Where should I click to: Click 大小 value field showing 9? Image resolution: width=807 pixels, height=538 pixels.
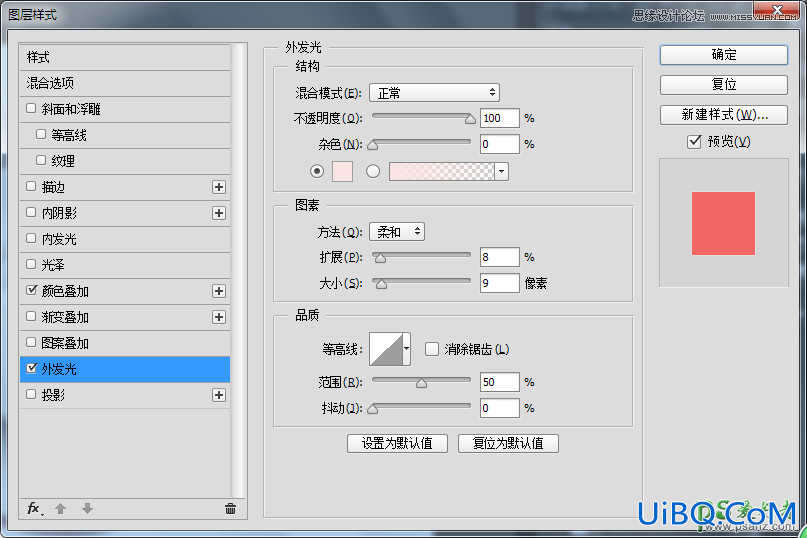(x=500, y=283)
